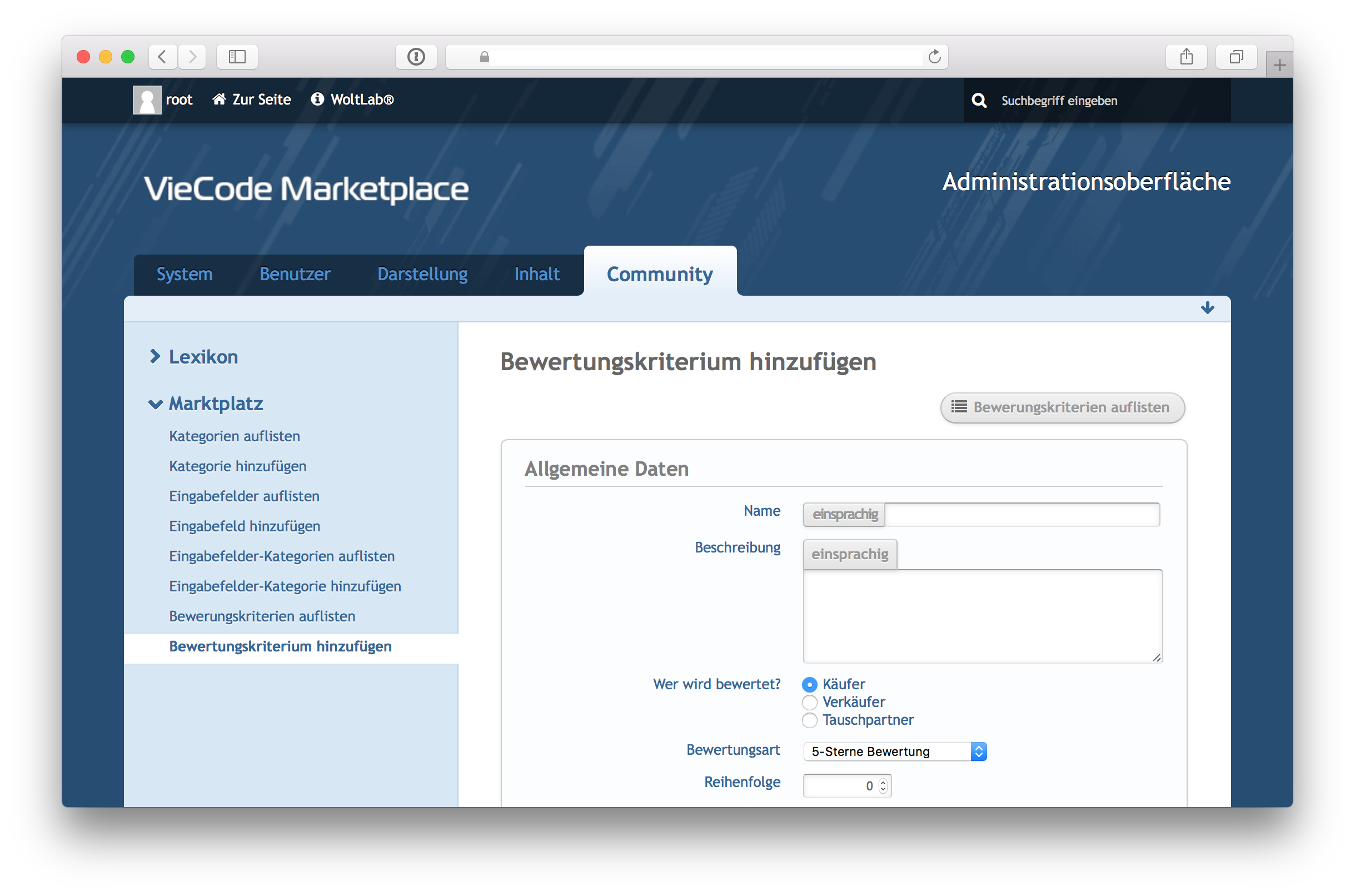This screenshot has width=1355, height=896.
Task: Click the WoltLab info circle icon
Action: (x=317, y=99)
